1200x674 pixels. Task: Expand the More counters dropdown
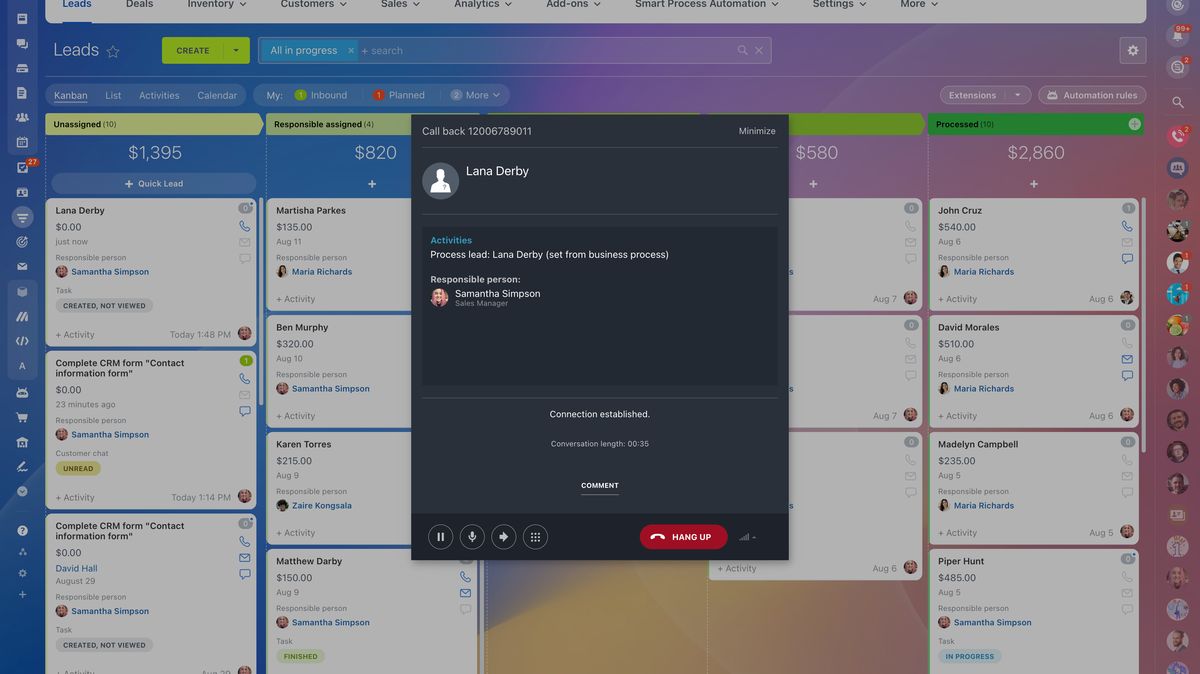point(476,96)
